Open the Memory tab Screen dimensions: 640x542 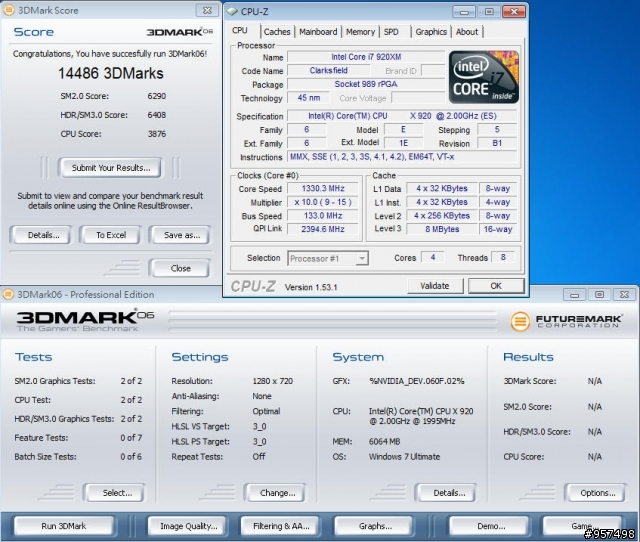pyautogui.click(x=360, y=31)
